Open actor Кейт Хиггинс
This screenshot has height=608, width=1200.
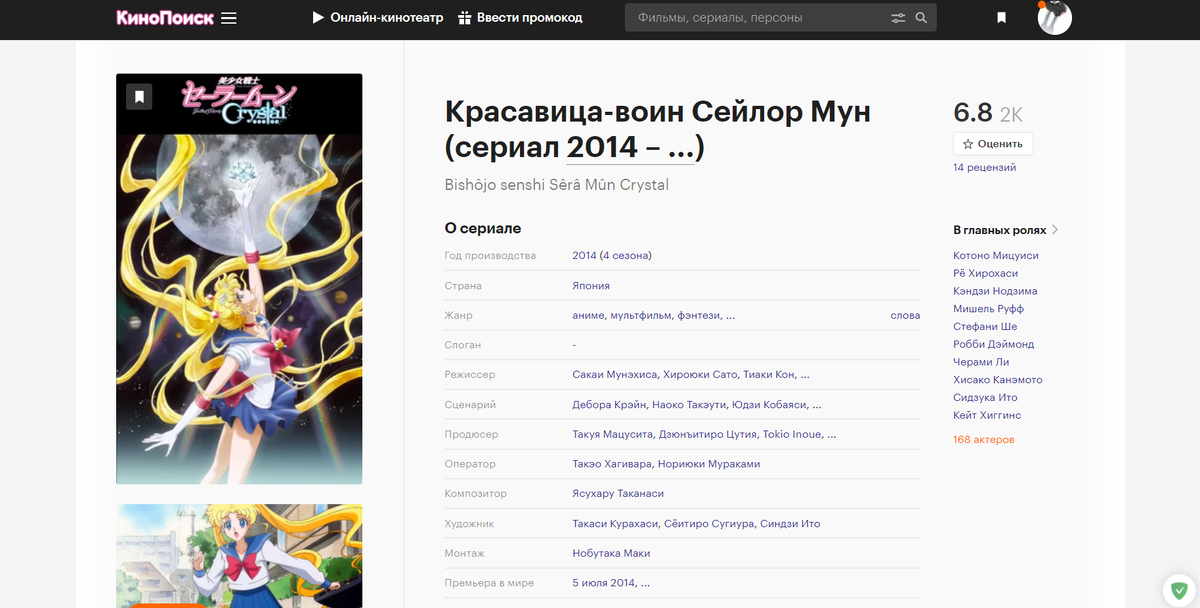(x=987, y=415)
